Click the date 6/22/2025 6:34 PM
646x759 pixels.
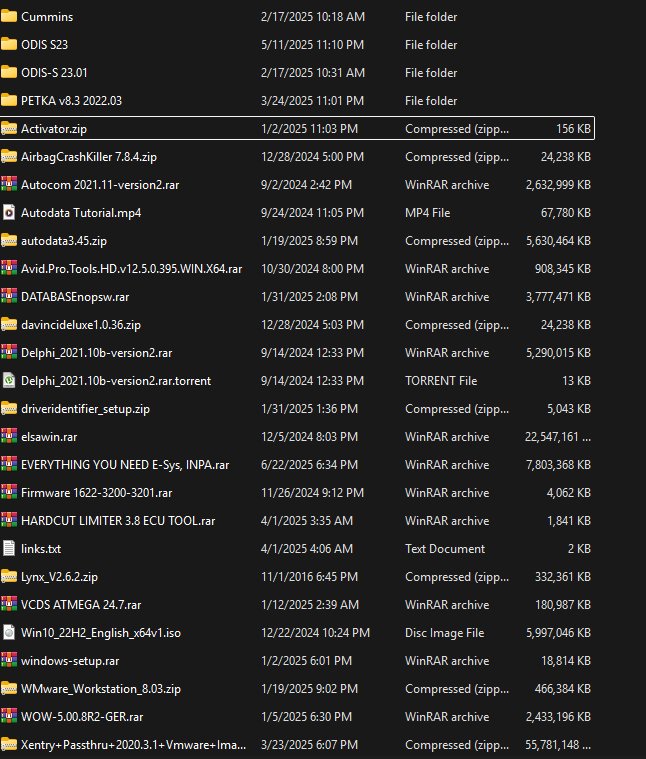[309, 465]
